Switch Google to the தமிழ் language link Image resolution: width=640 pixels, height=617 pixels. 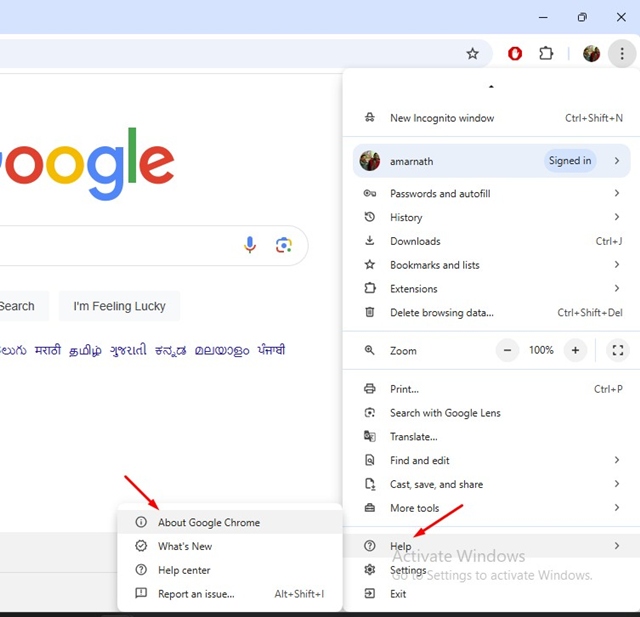[85, 350]
